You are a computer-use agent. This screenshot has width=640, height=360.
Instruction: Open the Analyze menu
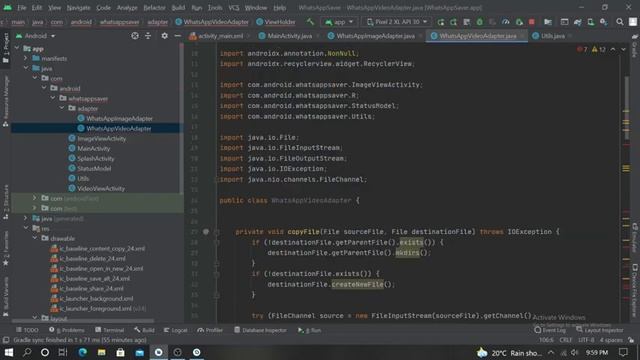click(127, 8)
